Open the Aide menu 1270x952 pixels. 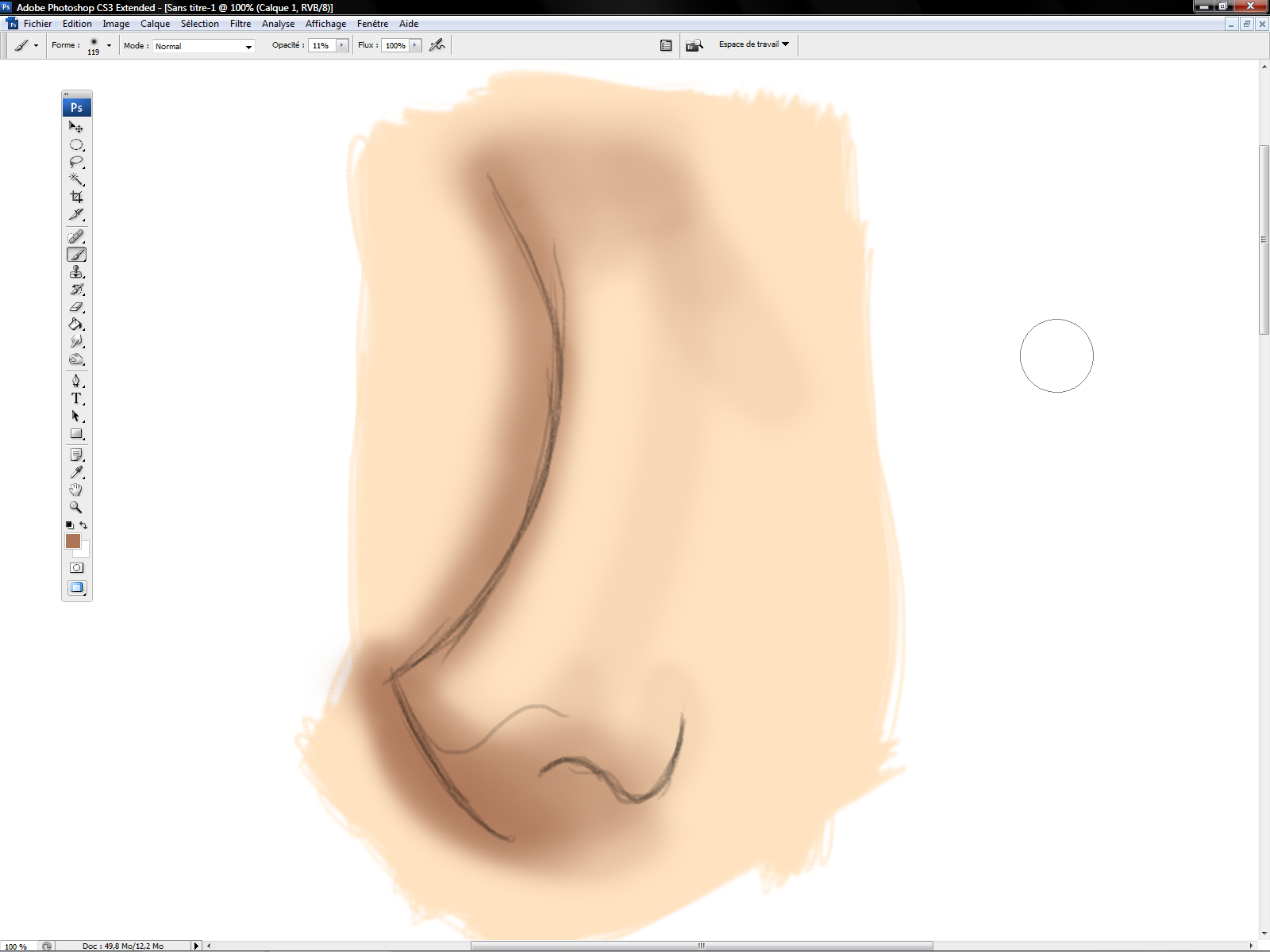pos(409,24)
